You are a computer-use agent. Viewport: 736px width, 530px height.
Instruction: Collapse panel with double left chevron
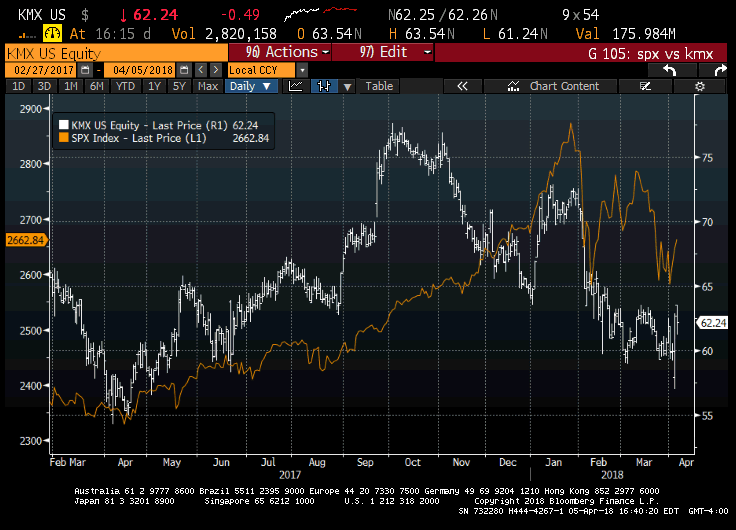(x=462, y=86)
